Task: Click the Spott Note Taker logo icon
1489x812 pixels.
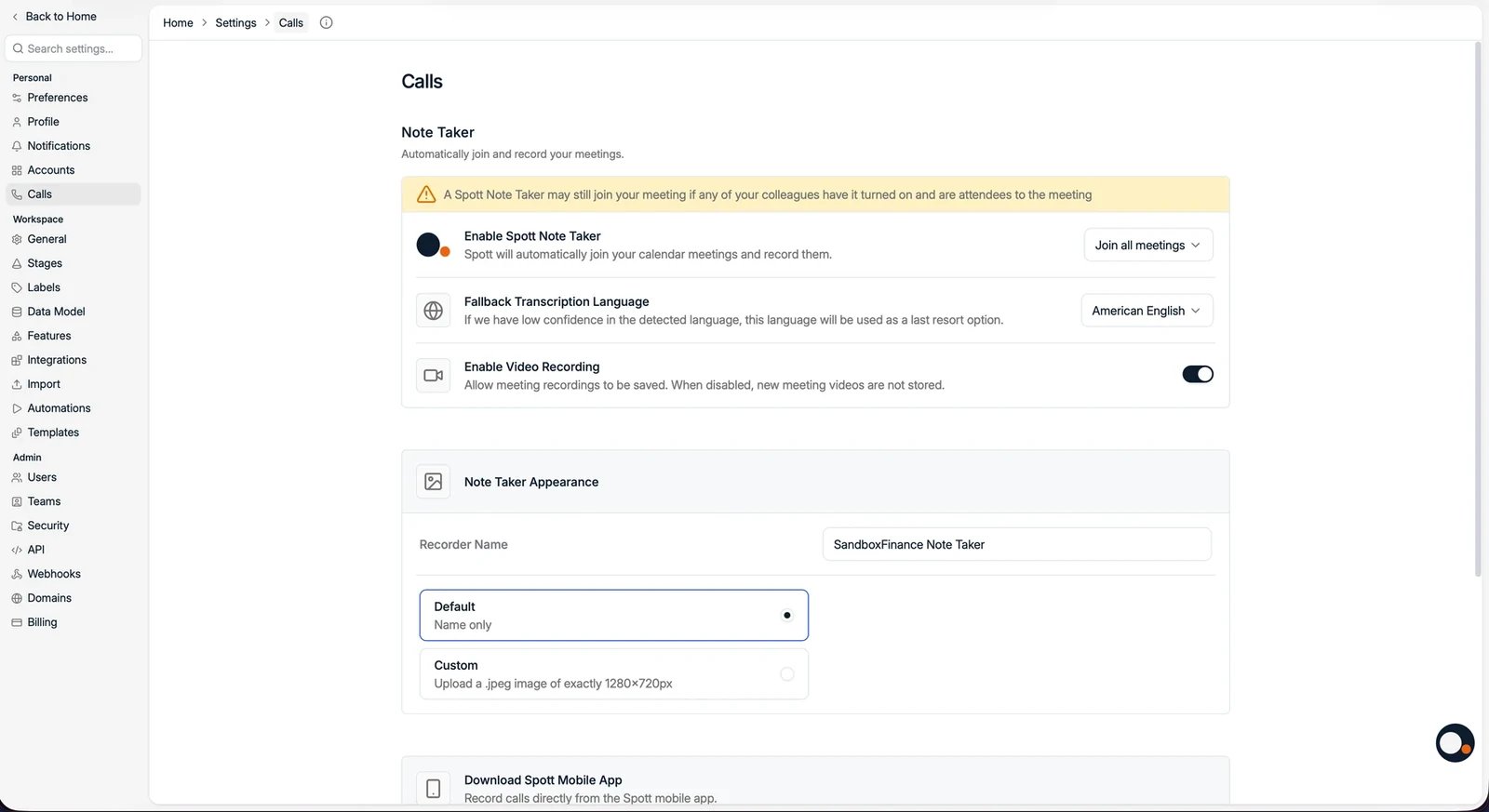Action: click(x=433, y=246)
